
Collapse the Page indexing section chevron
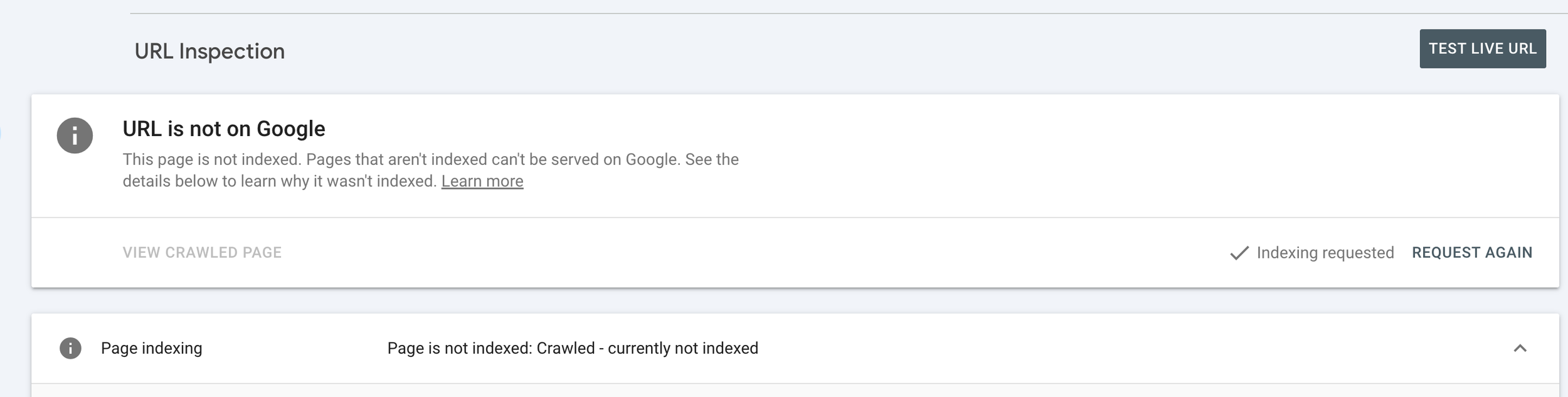[1520, 348]
